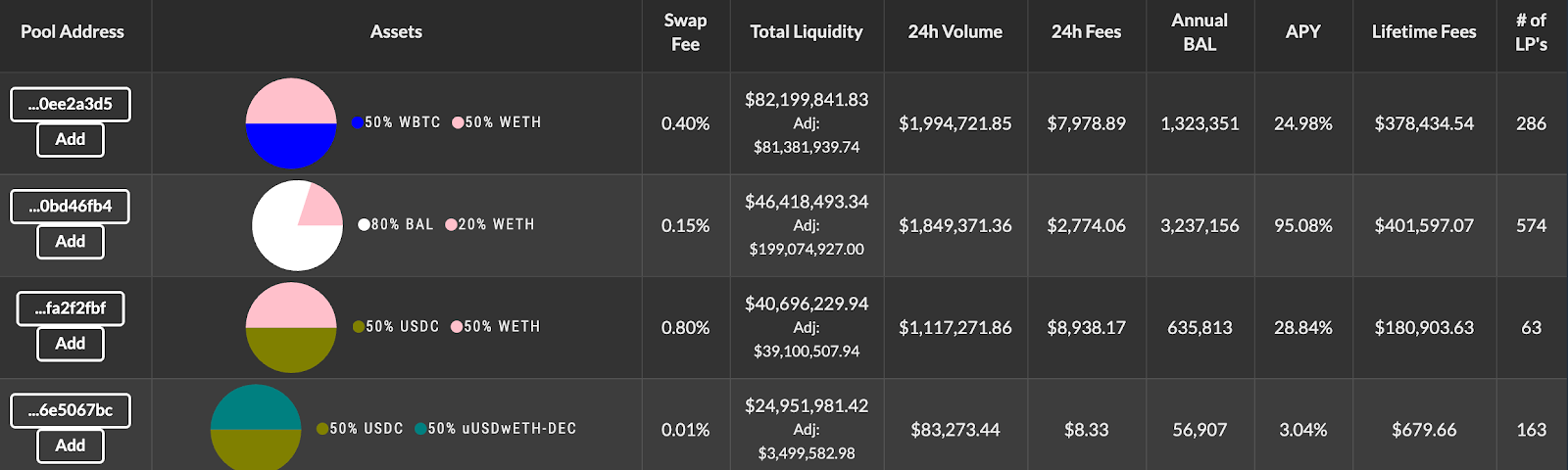Sort by the Total Liquidity column
The width and height of the screenshot is (1568, 470).
point(807,31)
